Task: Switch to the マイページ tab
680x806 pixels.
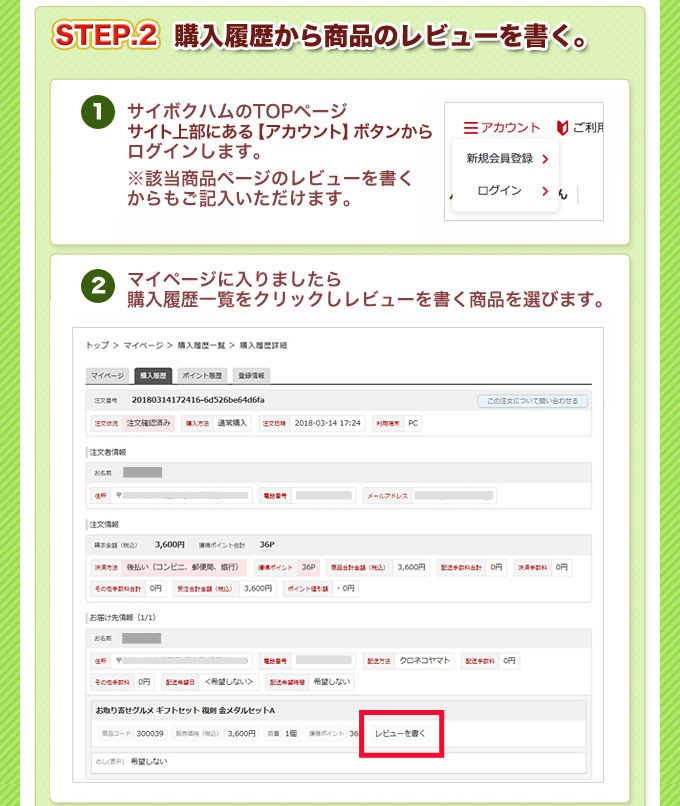Action: point(107,376)
